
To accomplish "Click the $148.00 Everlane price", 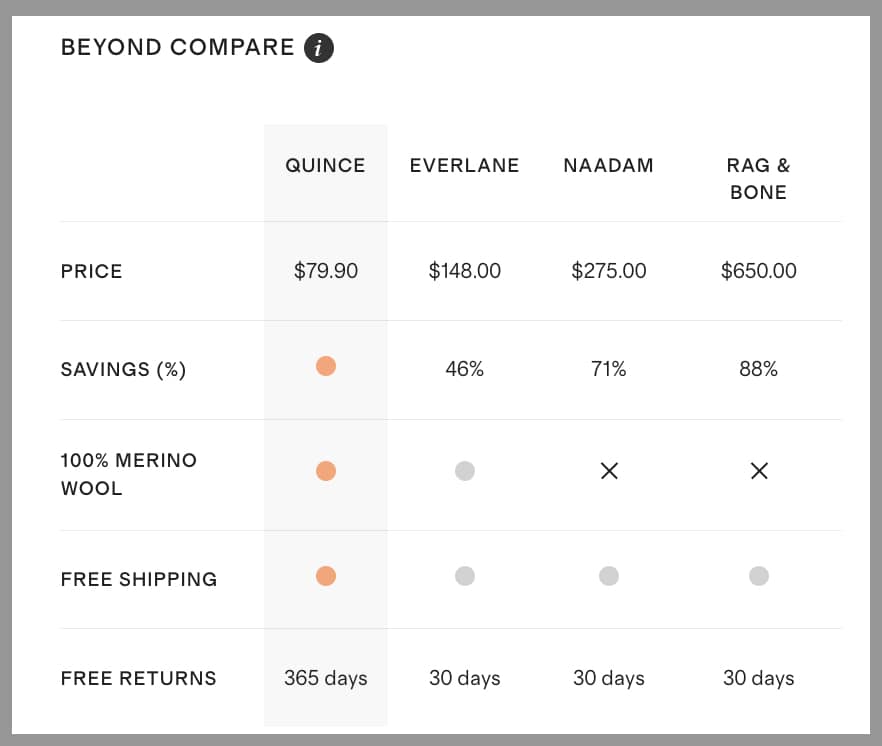I will [x=465, y=271].
